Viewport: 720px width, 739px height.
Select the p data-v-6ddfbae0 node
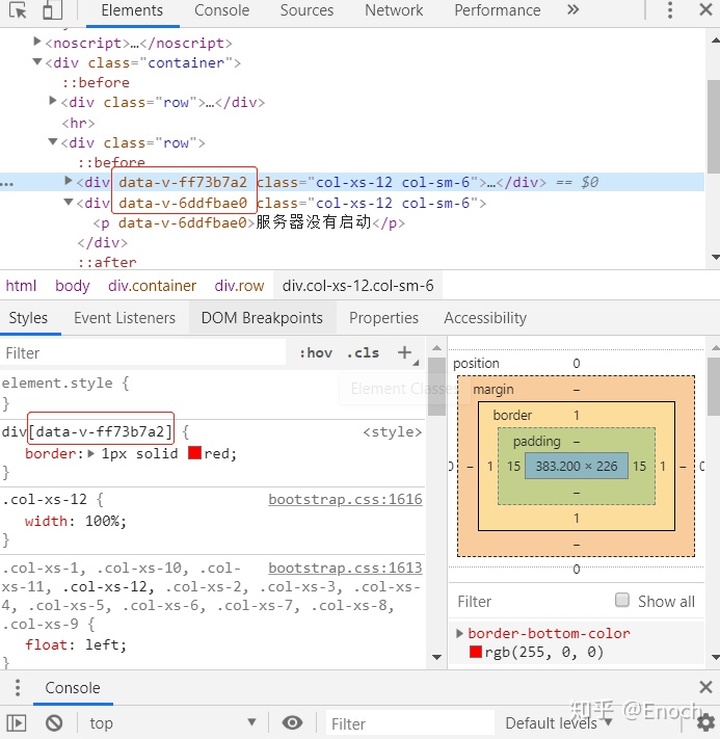(x=249, y=222)
